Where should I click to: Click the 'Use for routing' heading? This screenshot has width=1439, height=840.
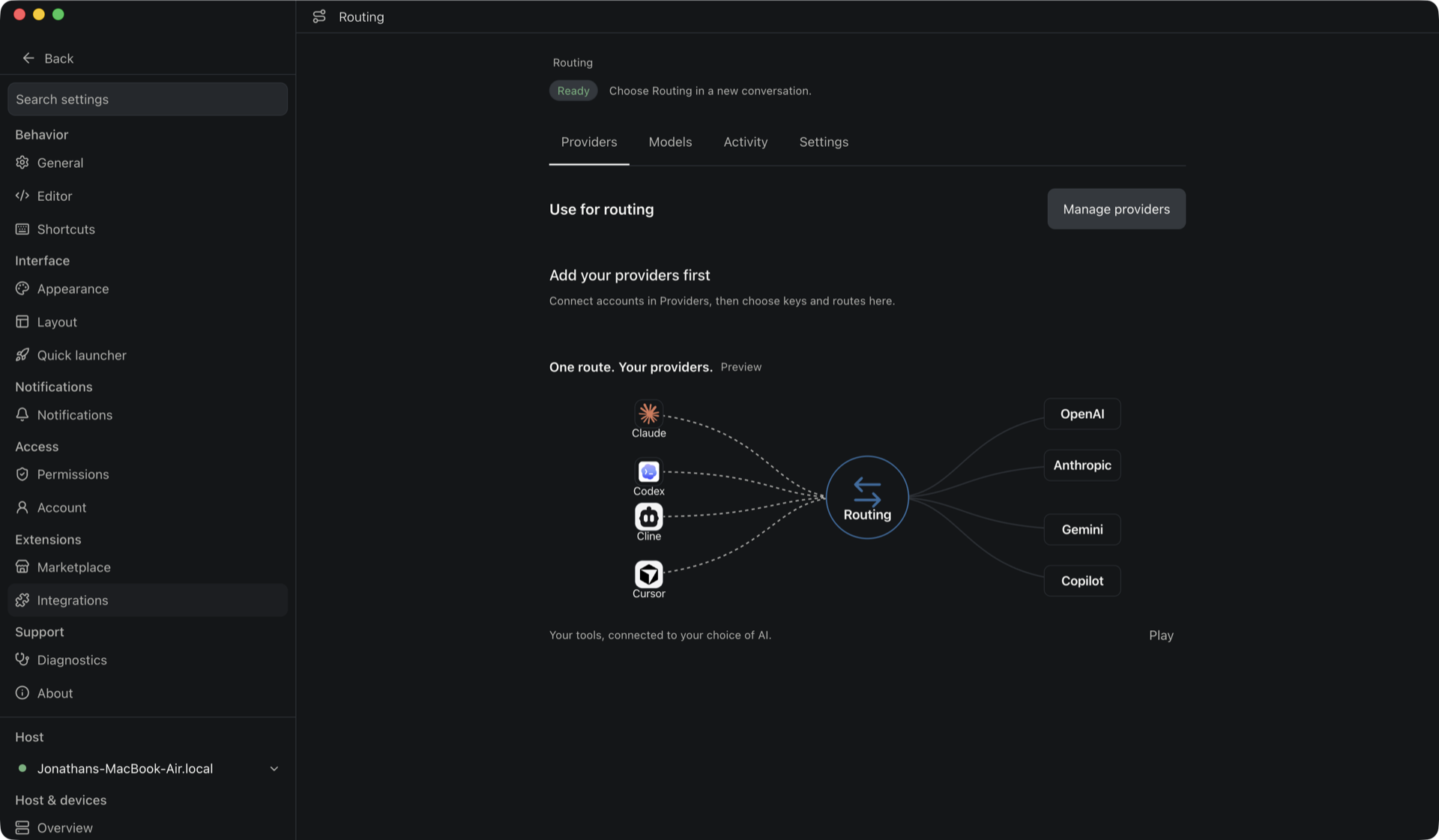[602, 210]
